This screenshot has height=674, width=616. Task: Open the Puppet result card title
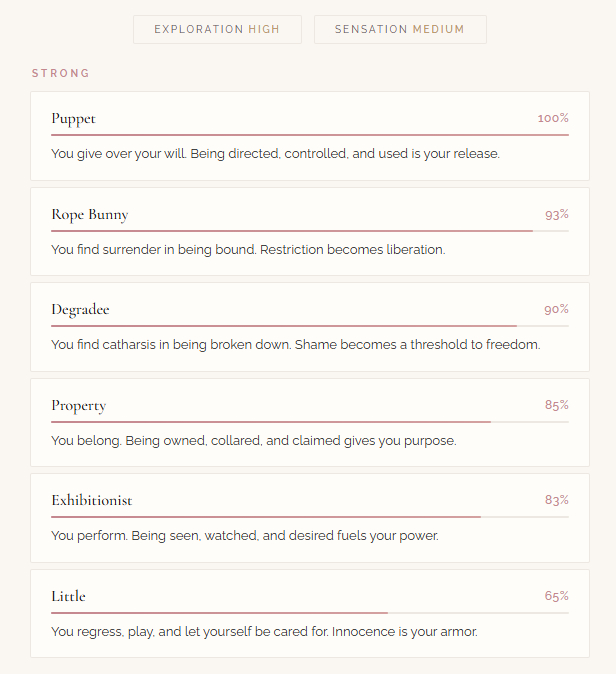(x=74, y=118)
